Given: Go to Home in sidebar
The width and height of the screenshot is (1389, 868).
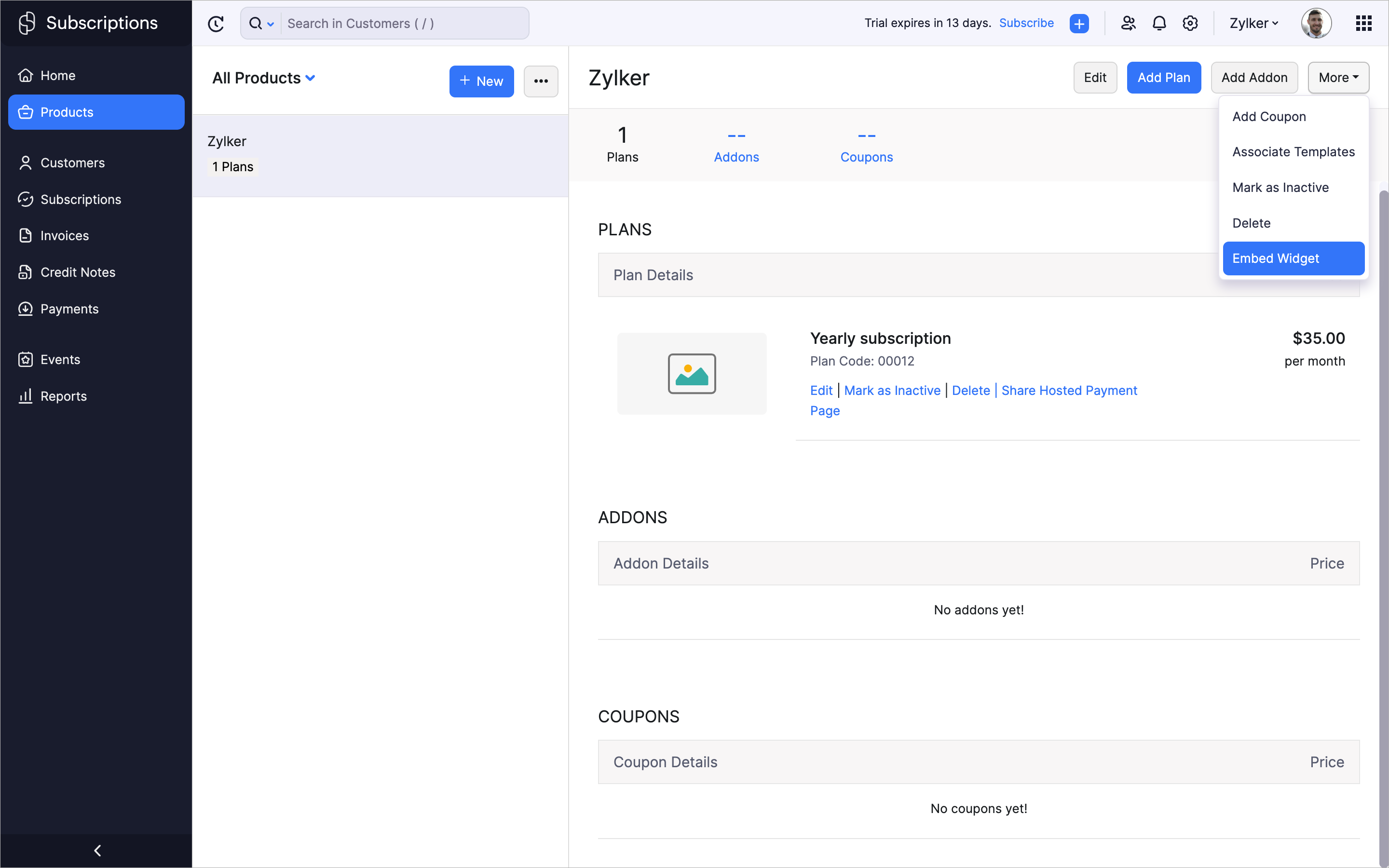Looking at the screenshot, I should click(x=96, y=76).
